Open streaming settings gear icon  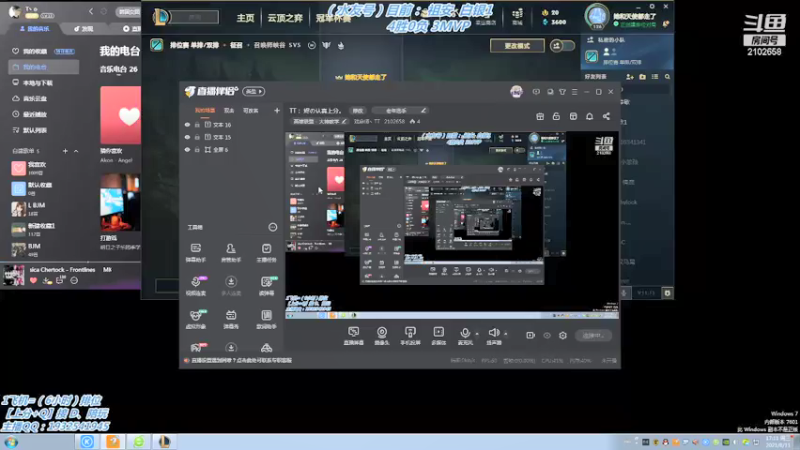pos(563,335)
